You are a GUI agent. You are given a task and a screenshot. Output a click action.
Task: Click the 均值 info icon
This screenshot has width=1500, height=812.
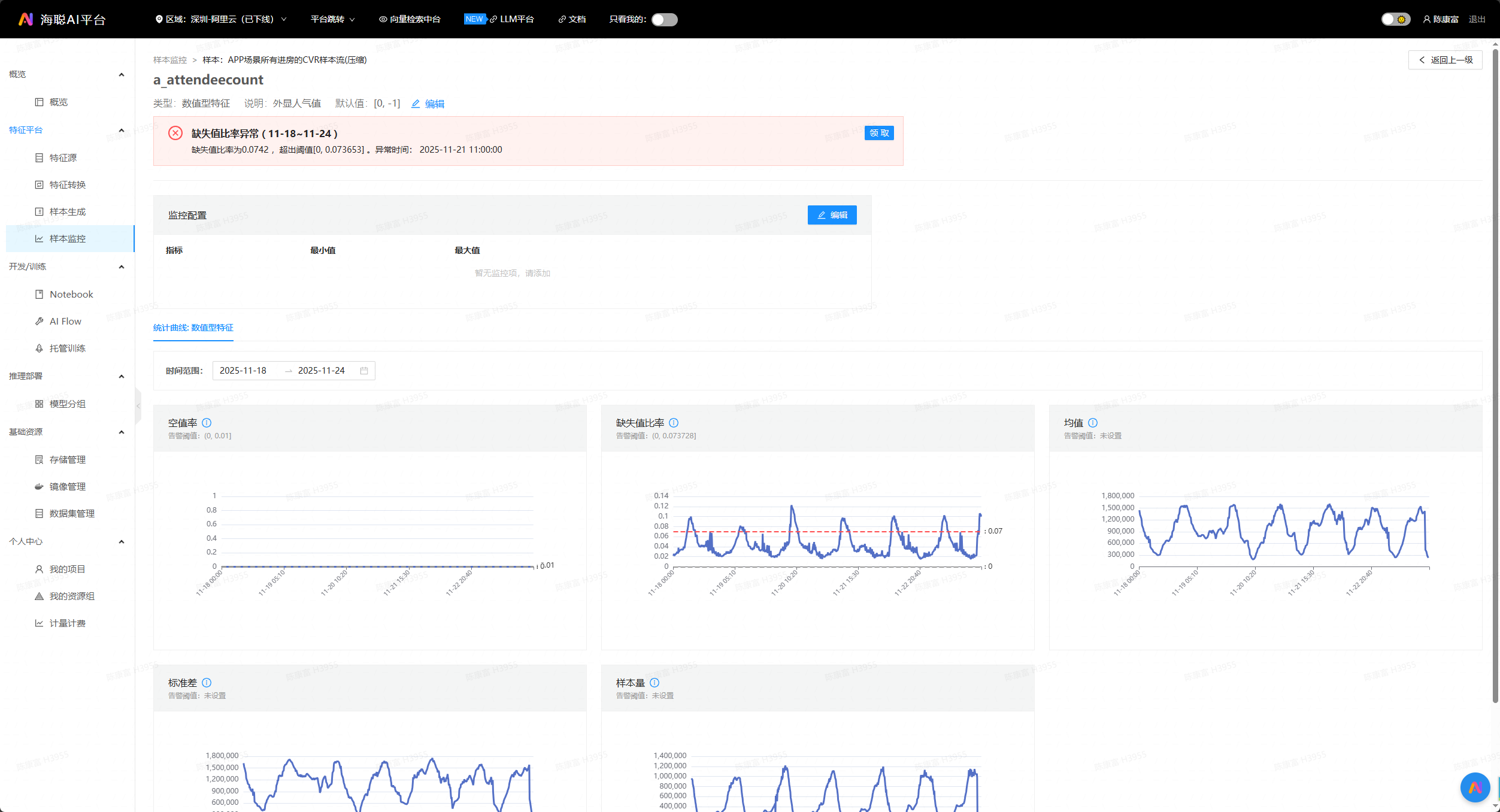pos(1093,423)
